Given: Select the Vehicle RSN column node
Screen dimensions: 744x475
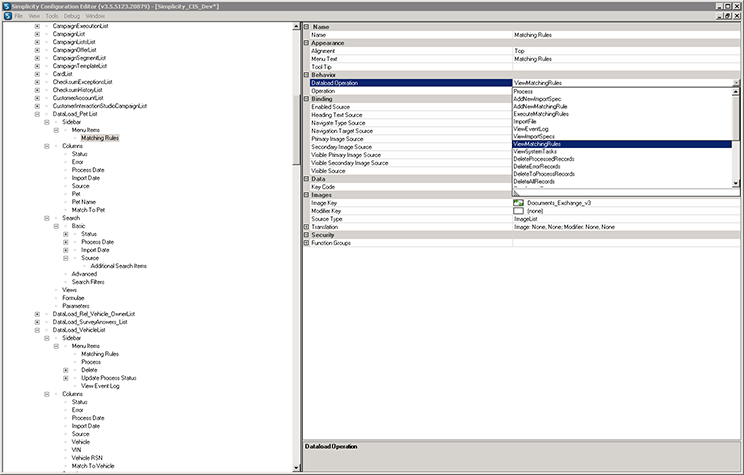Looking at the screenshot, I should (87, 458).
